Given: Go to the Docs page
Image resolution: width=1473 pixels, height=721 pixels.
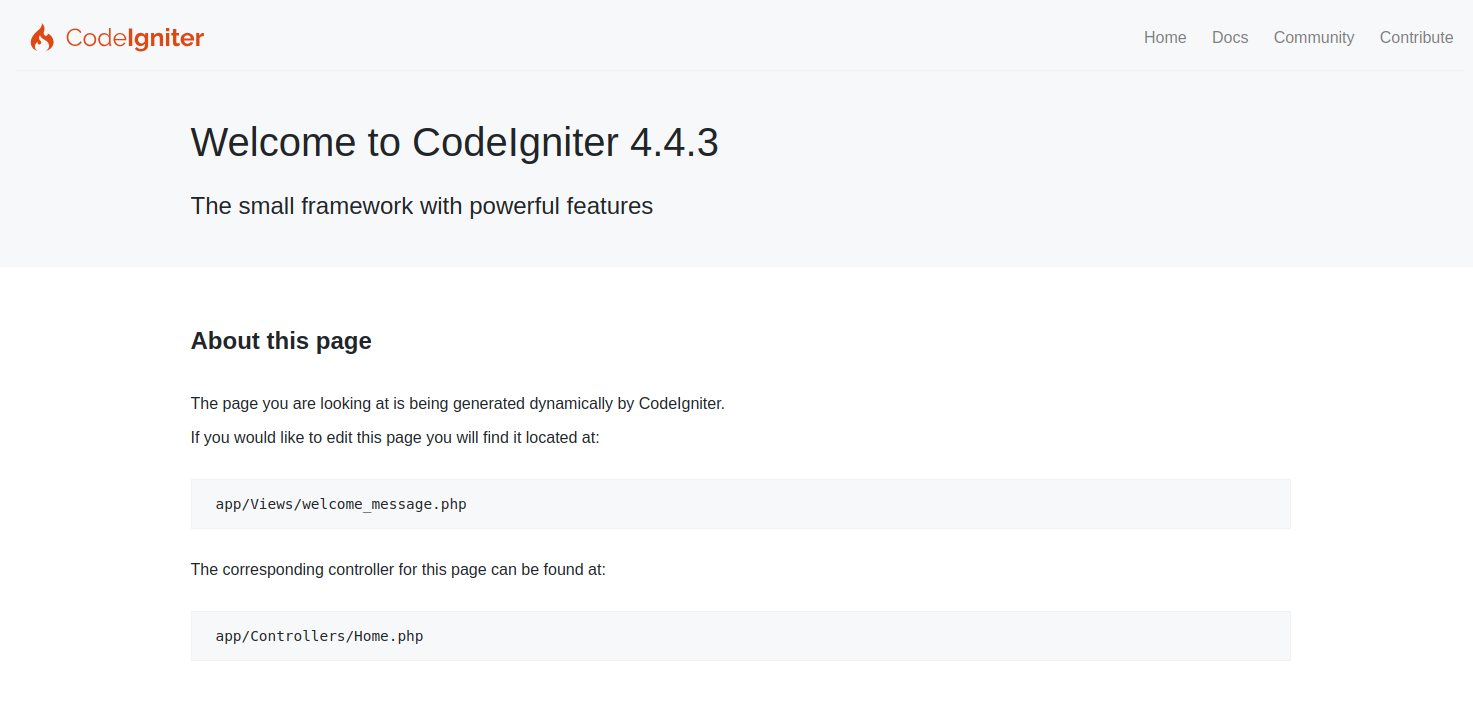Looking at the screenshot, I should click(x=1230, y=37).
